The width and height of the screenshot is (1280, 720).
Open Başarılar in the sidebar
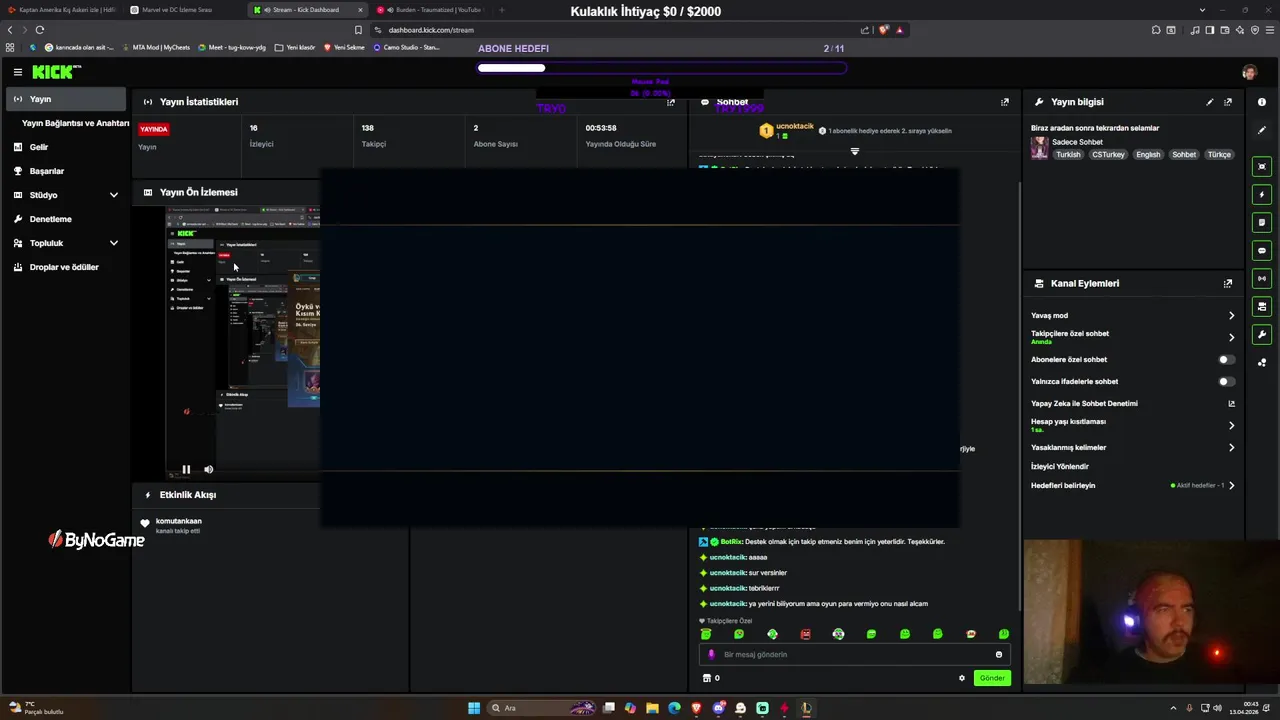click(66, 171)
